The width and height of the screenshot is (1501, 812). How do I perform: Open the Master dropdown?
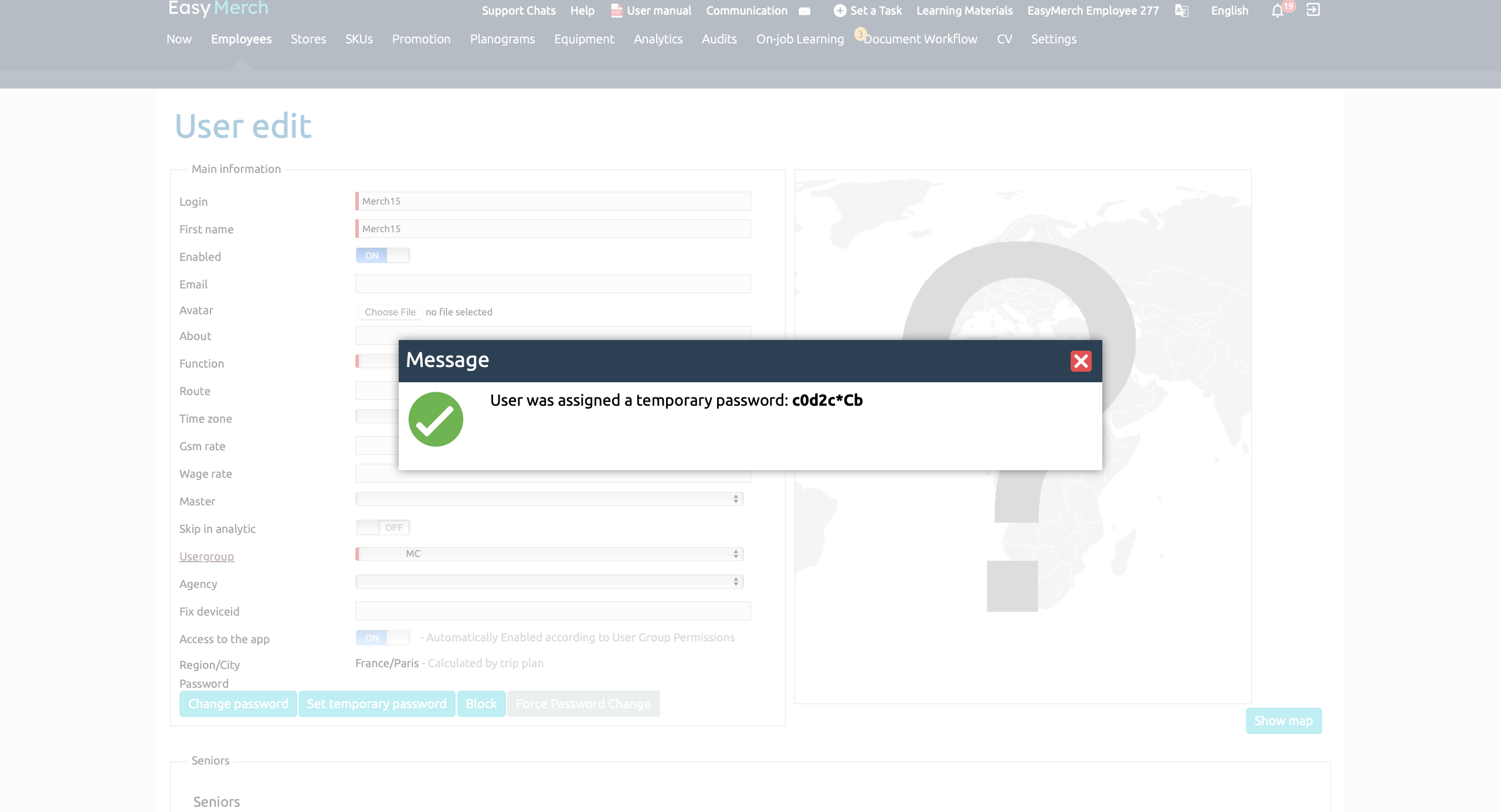coord(549,499)
